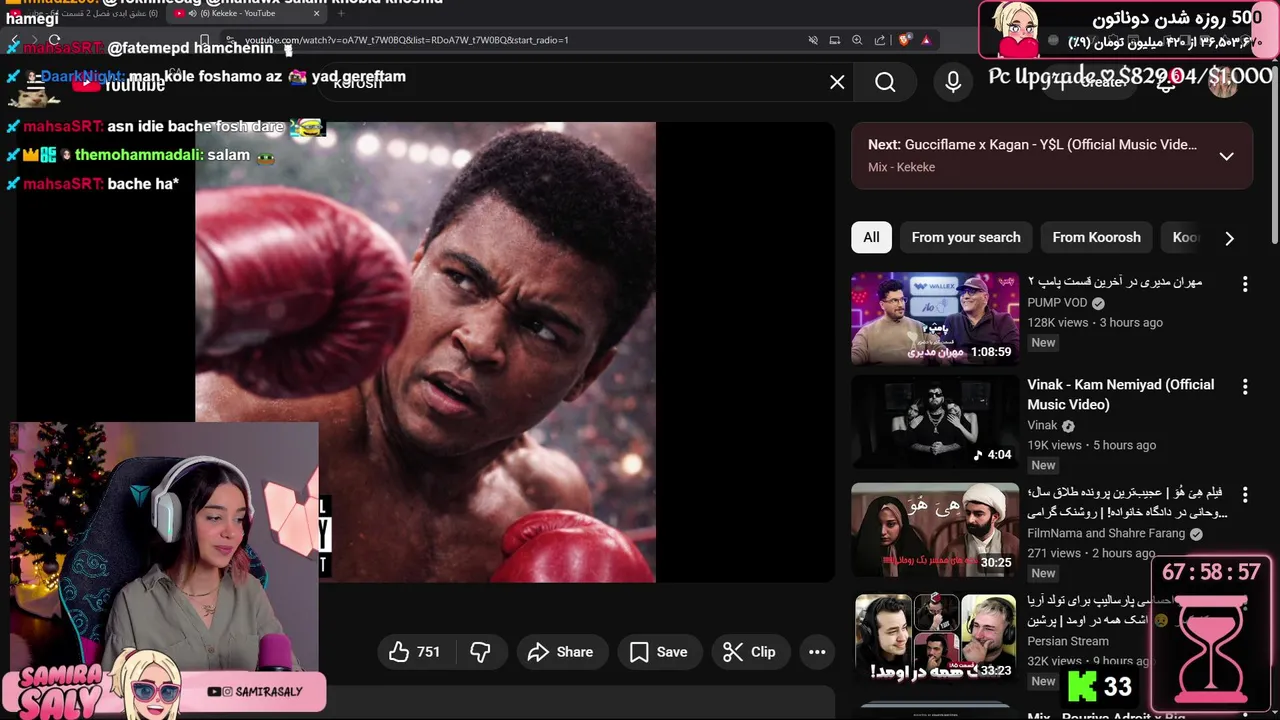Open the Brave Shields lion icon
The width and height of the screenshot is (1280, 720).
[904, 40]
